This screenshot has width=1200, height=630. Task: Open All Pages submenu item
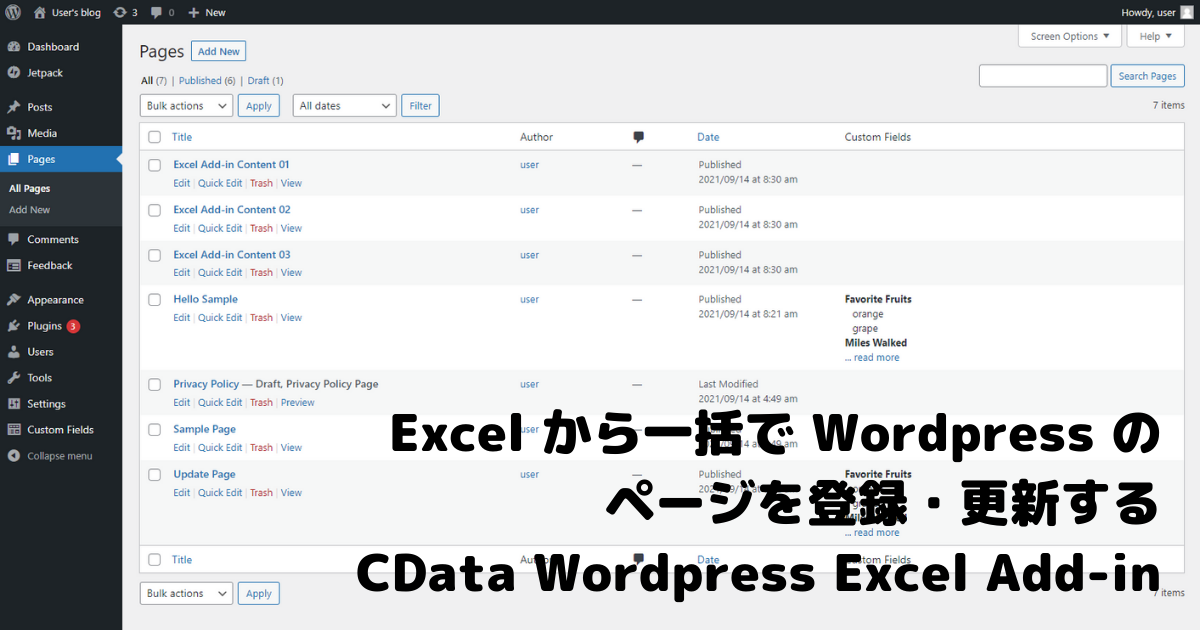coord(30,188)
